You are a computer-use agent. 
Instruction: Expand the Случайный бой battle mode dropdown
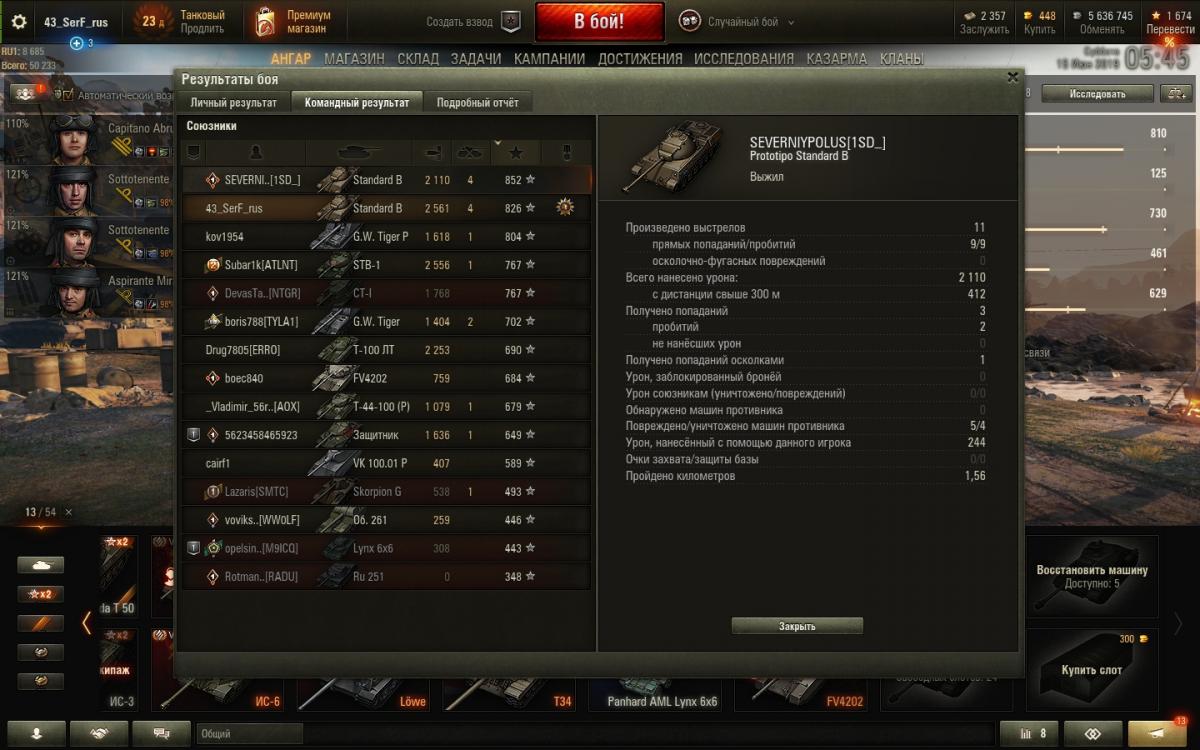pyautogui.click(x=791, y=22)
